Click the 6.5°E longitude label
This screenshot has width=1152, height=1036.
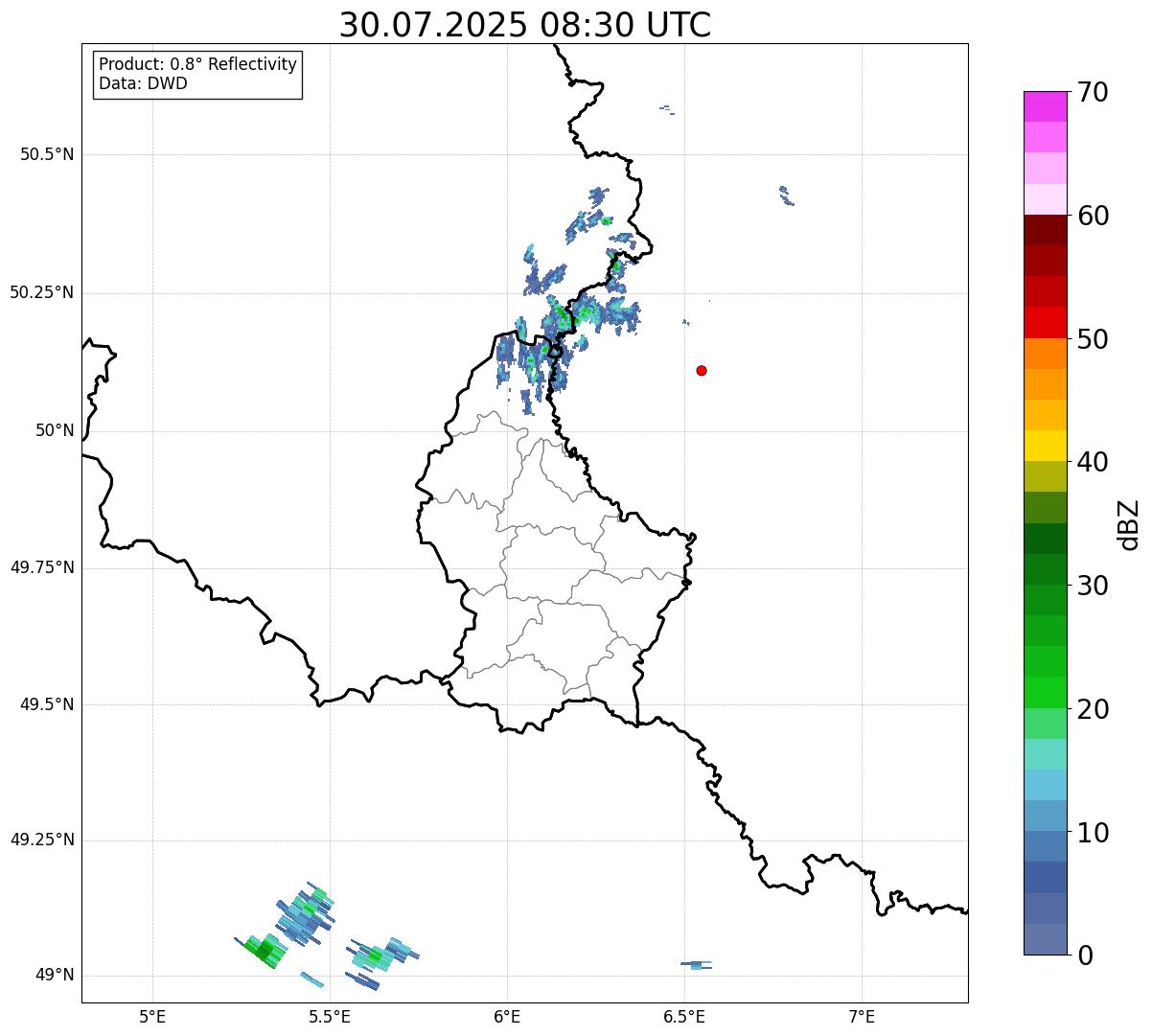click(x=684, y=1016)
